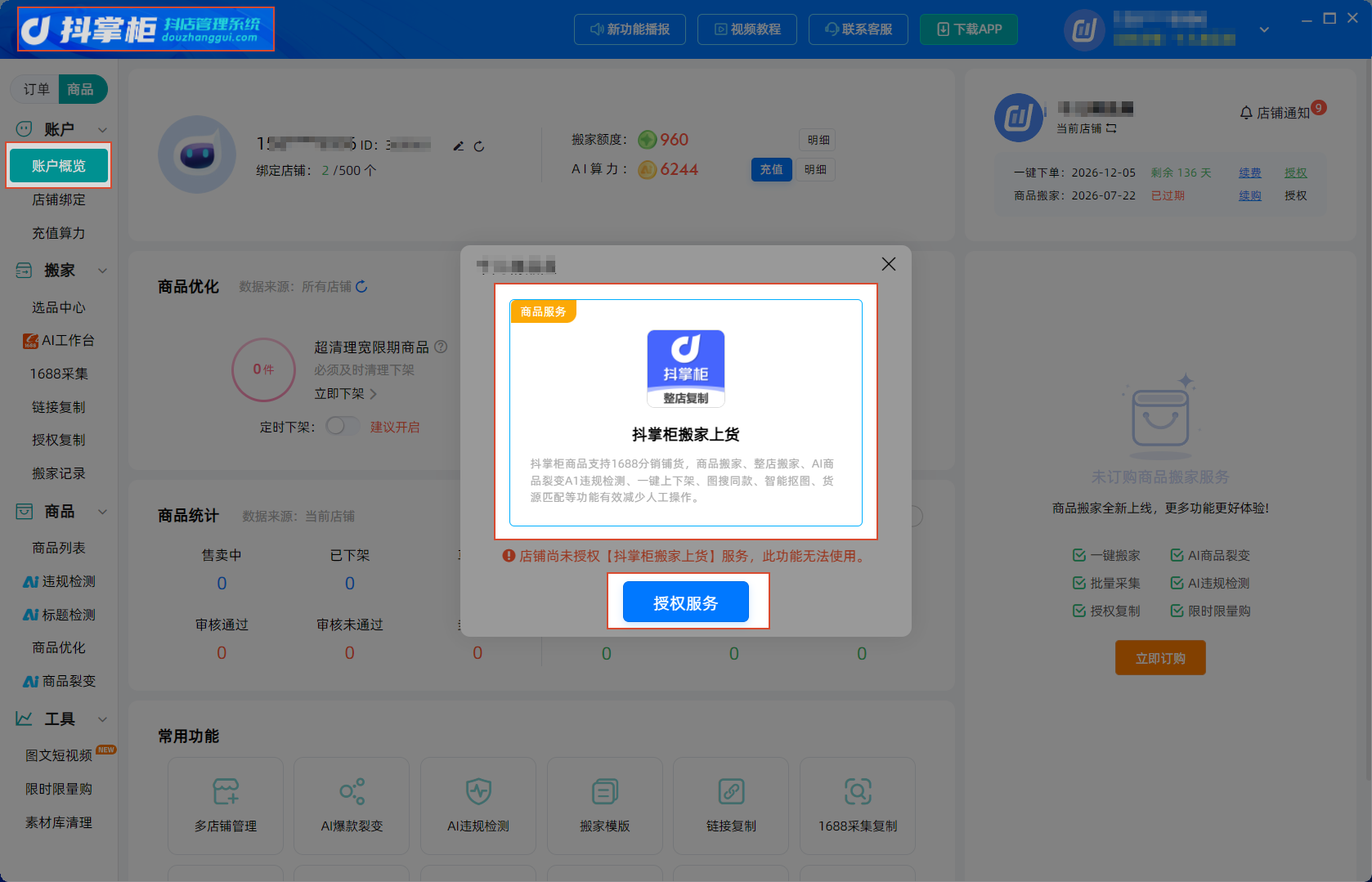
Task: Open AI 标题检测 in sidebar
Action: click(x=59, y=615)
